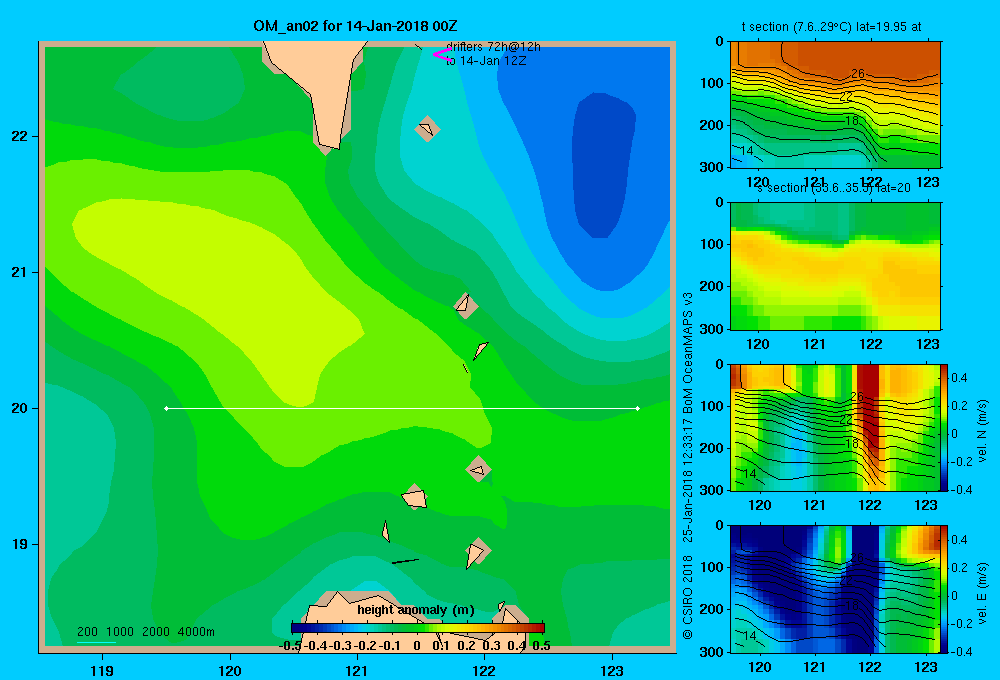Click the "height anomaly (m)" label
The height and width of the screenshot is (680, 1000).
pos(416,610)
